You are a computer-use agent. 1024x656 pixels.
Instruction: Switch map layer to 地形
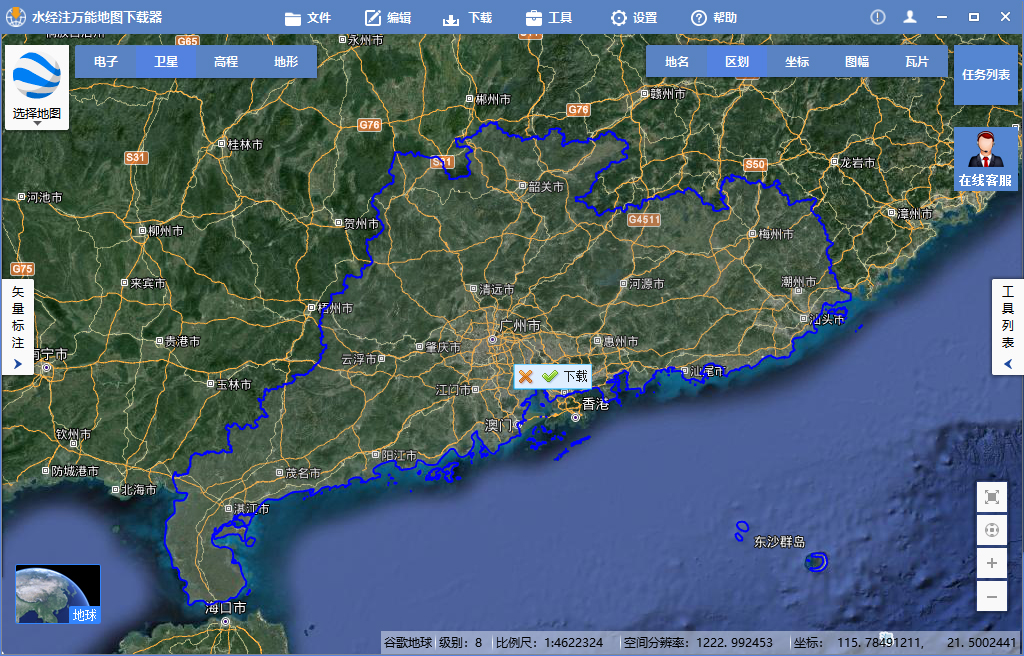286,61
